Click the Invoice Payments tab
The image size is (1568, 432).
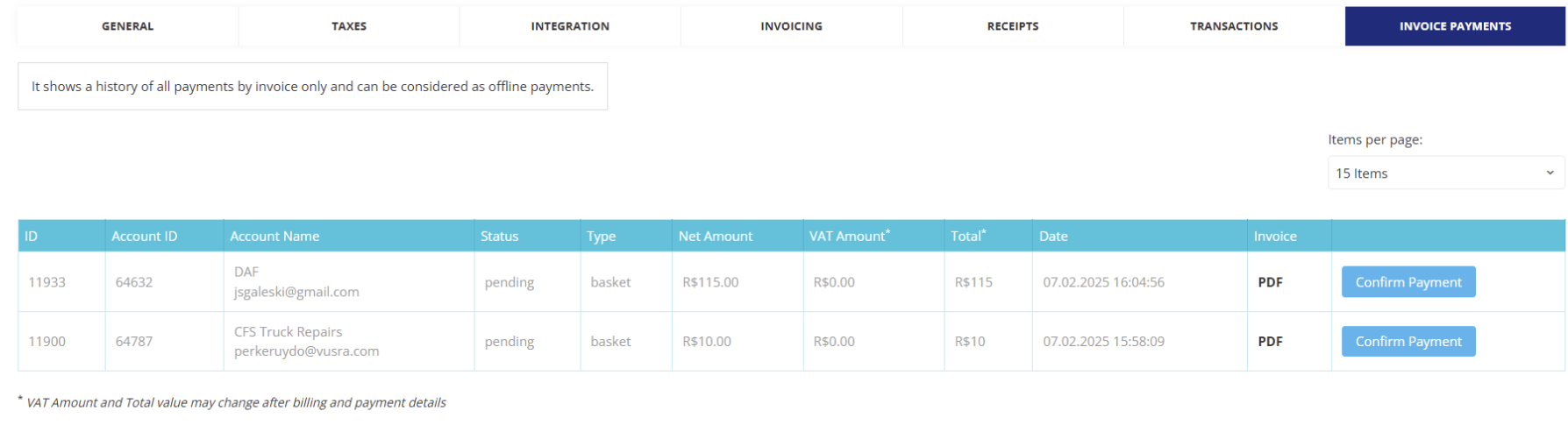coord(1455,26)
